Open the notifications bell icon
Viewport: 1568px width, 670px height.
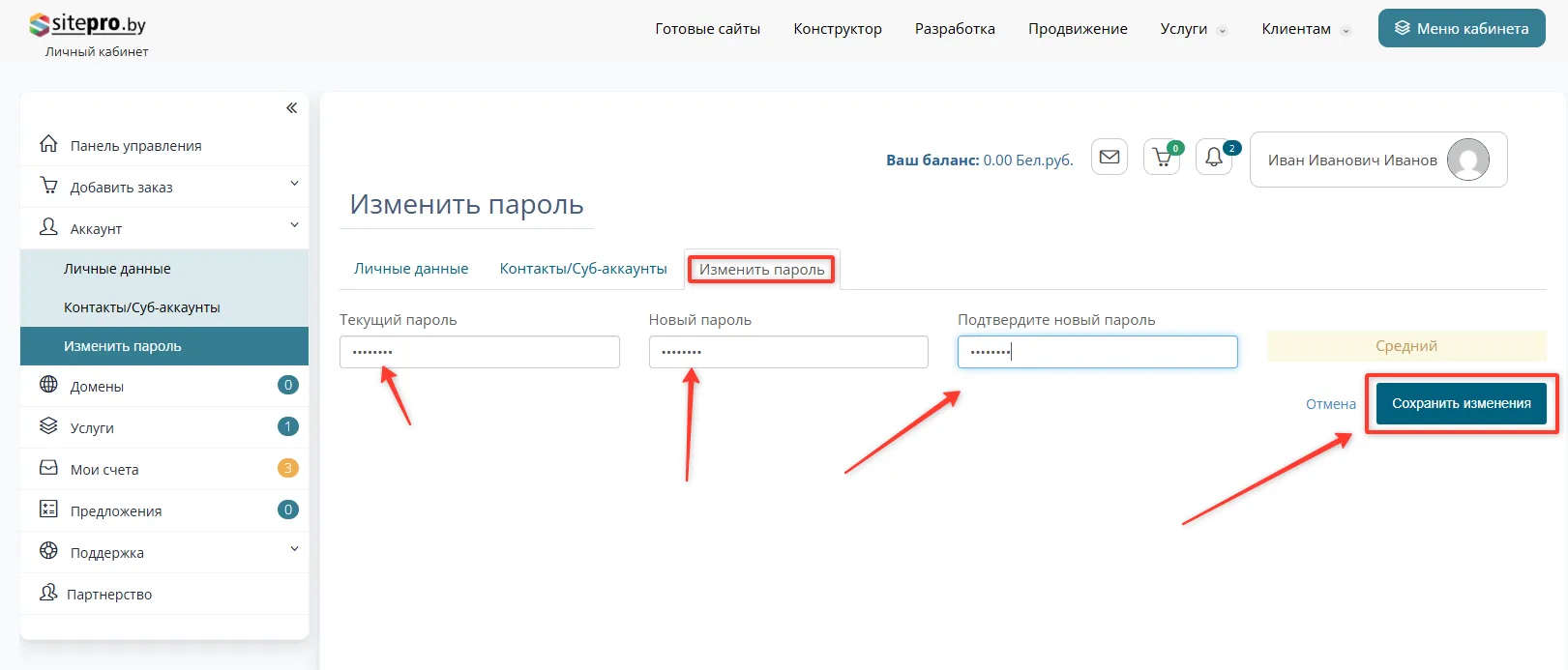tap(1214, 158)
